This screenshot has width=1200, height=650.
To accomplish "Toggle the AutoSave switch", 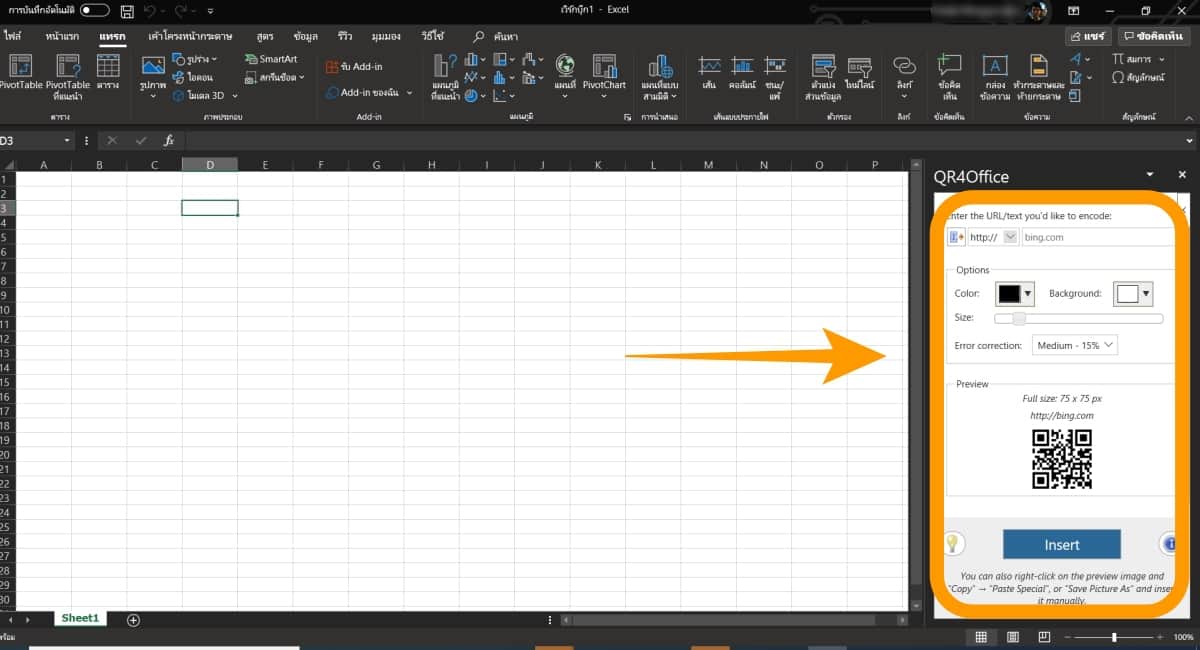I will [95, 10].
